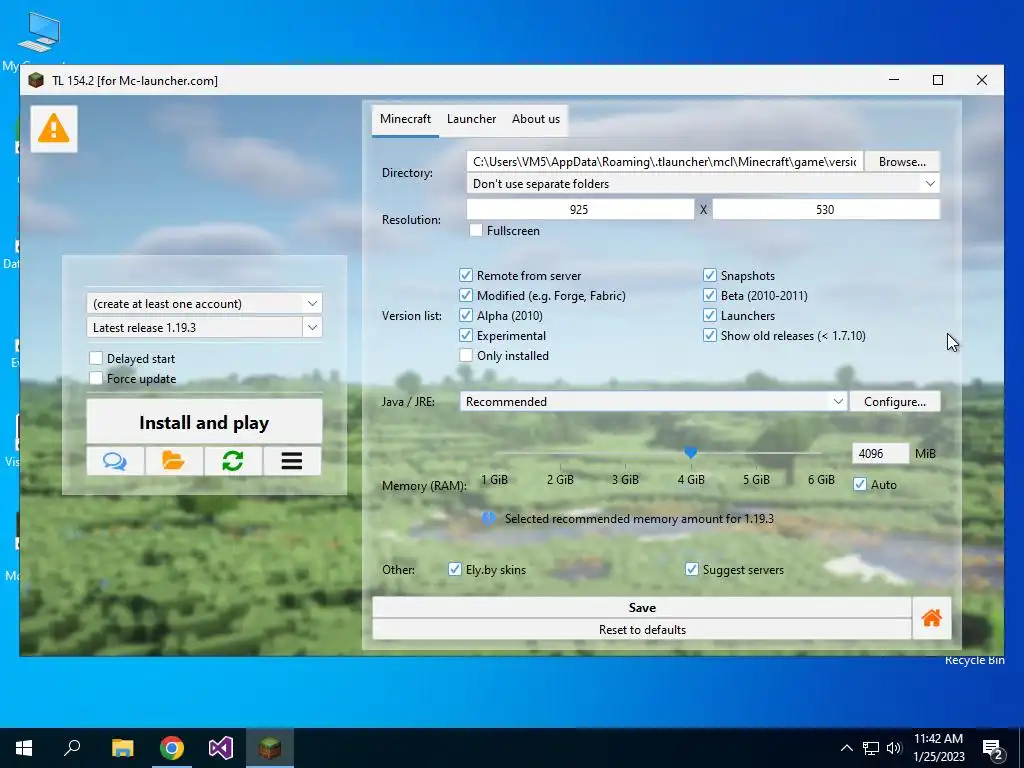Open the chat support speech bubble icon
Viewport: 1024px width, 768px height.
(x=115, y=461)
